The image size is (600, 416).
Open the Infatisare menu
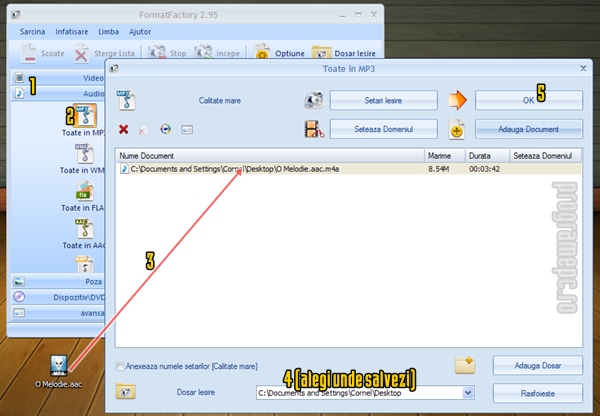tap(72, 32)
